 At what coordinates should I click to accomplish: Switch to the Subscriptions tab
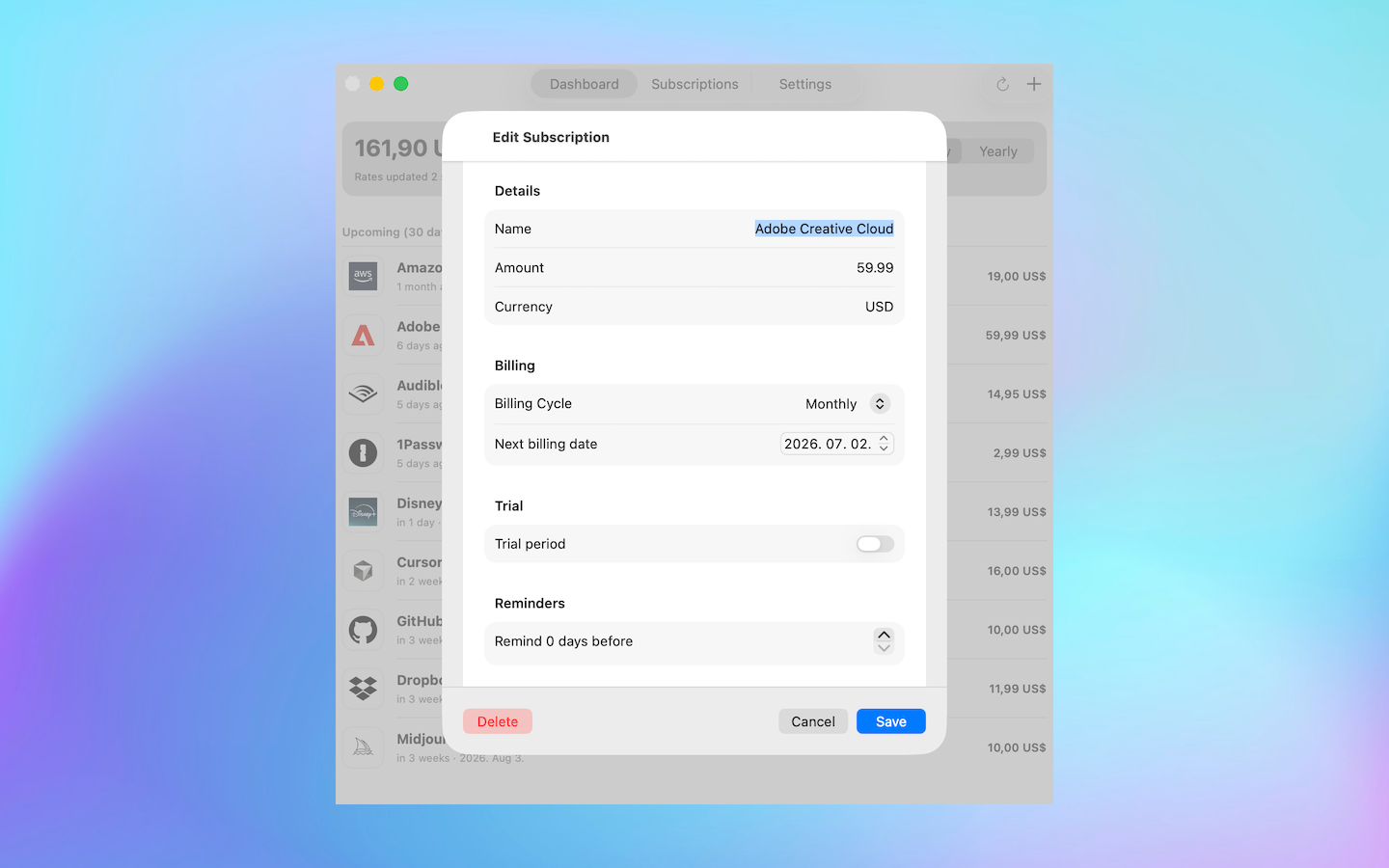(694, 84)
